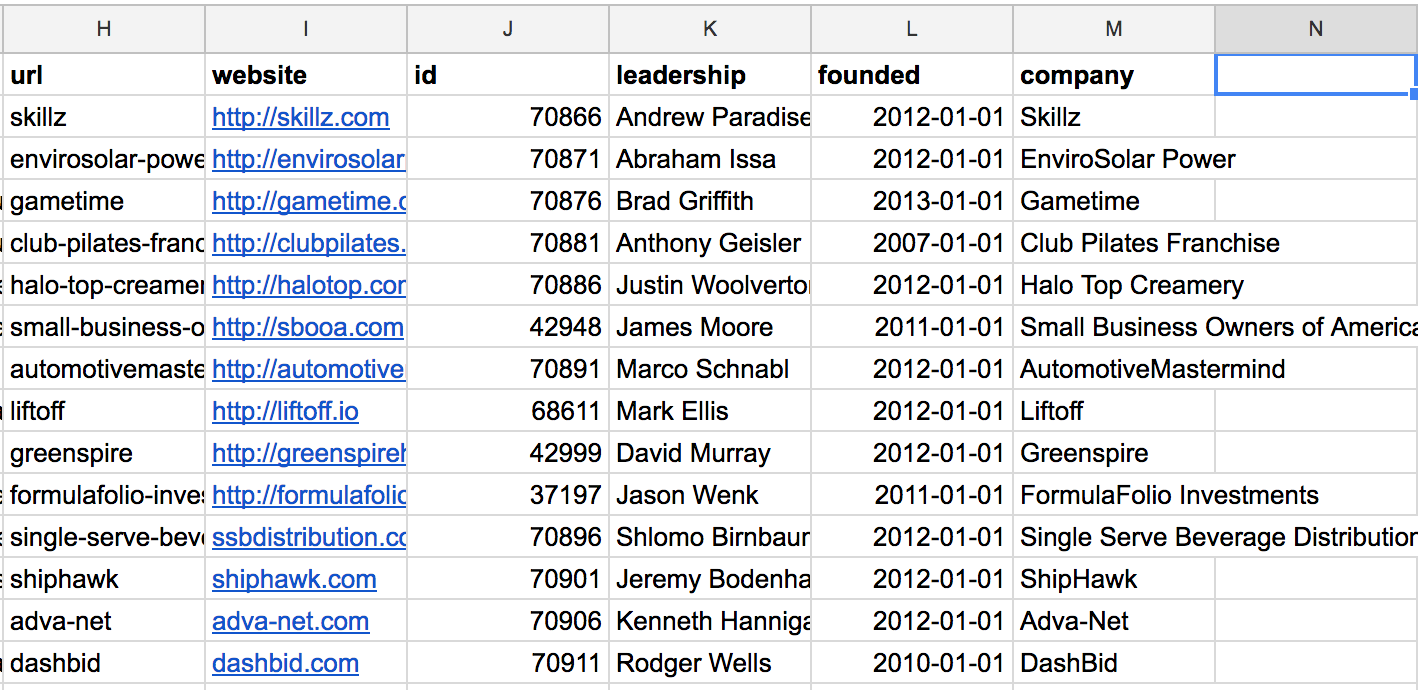The image size is (1418, 690).
Task: Open the formulafolio website link
Action: (x=308, y=495)
